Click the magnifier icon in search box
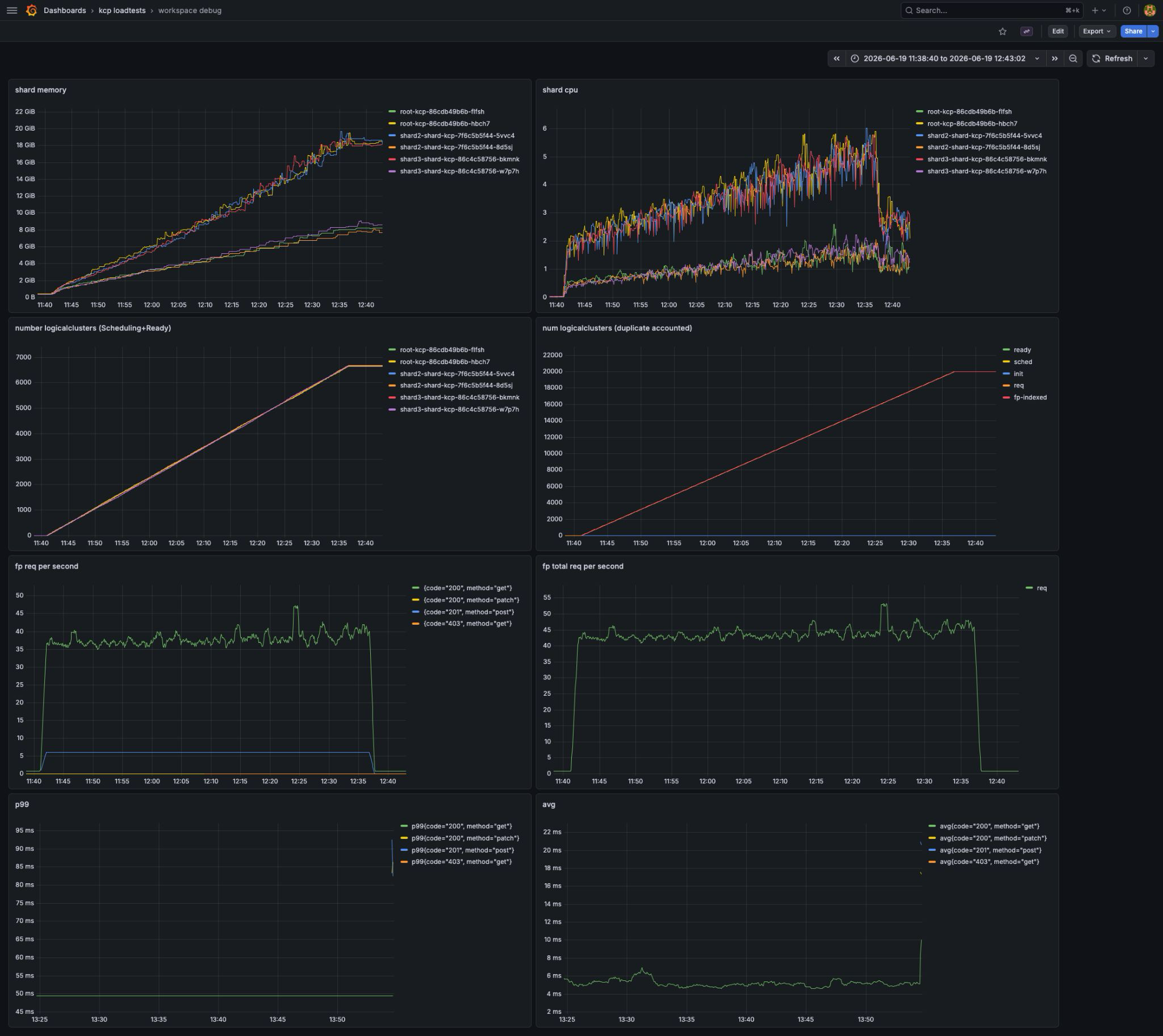1163x1036 pixels. (909, 10)
